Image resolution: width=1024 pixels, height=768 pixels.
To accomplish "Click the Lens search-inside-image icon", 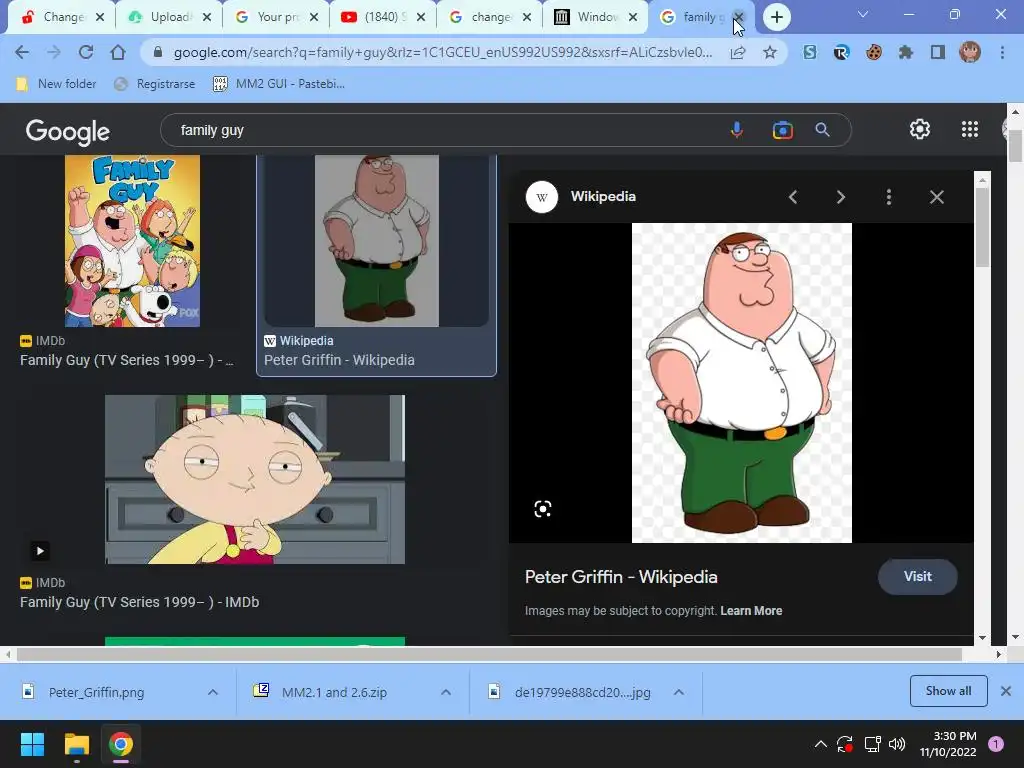I will coord(543,509).
